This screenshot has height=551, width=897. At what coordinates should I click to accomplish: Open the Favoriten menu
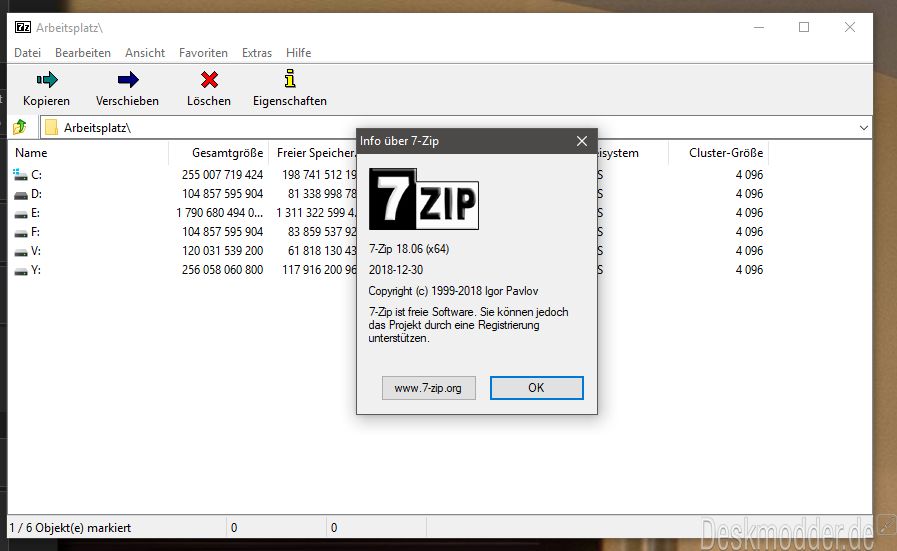(203, 53)
